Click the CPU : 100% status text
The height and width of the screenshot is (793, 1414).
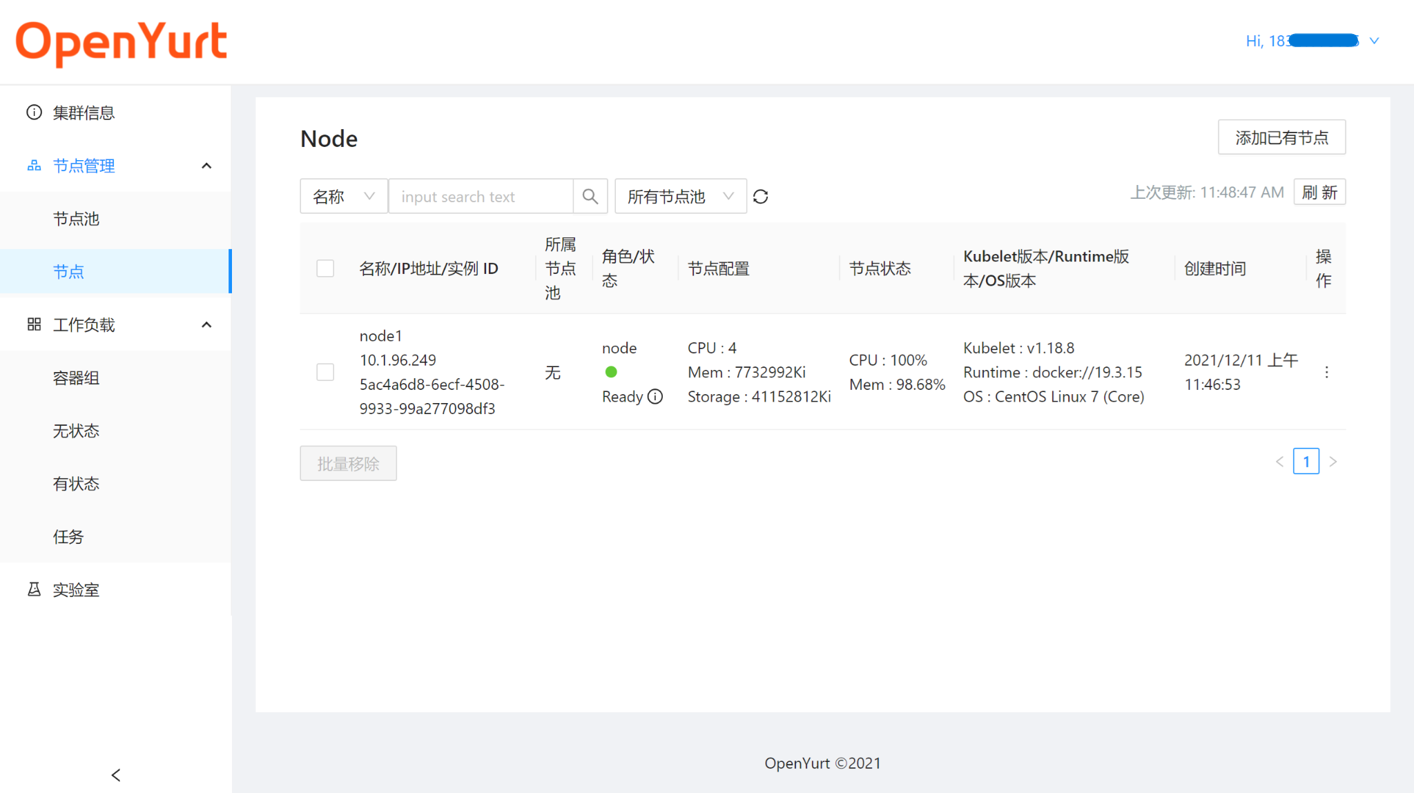point(888,360)
